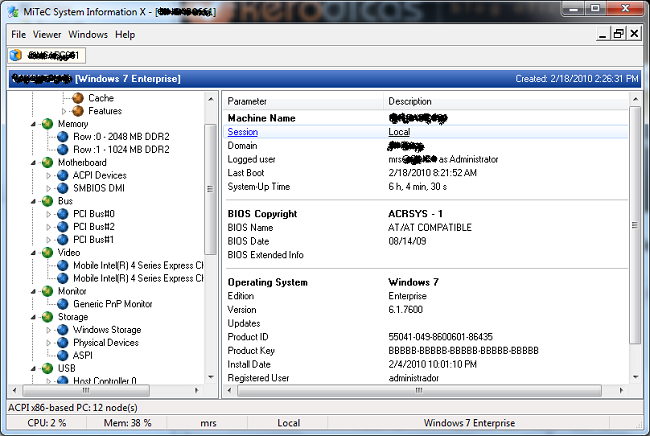Click the cube icon on the toolbar tab
The width and height of the screenshot is (650, 436).
point(16,55)
